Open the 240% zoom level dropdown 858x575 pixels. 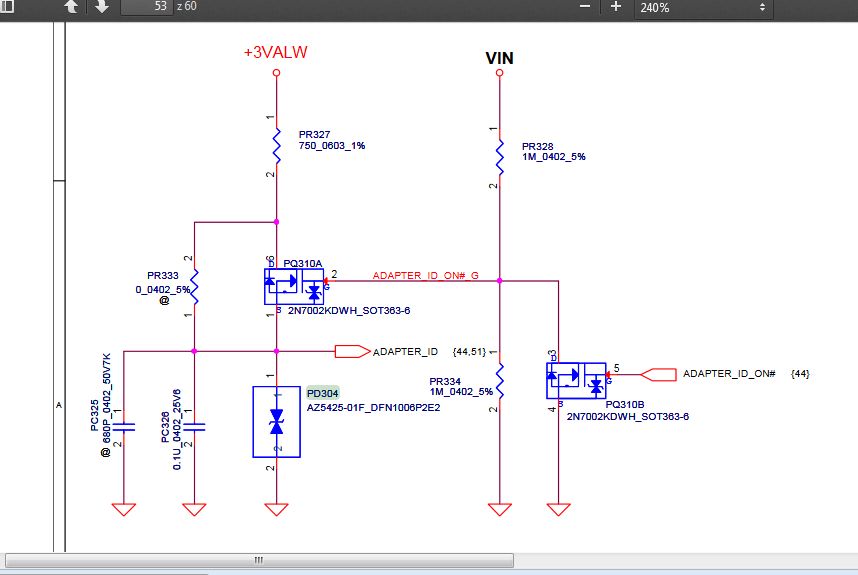tap(704, 8)
